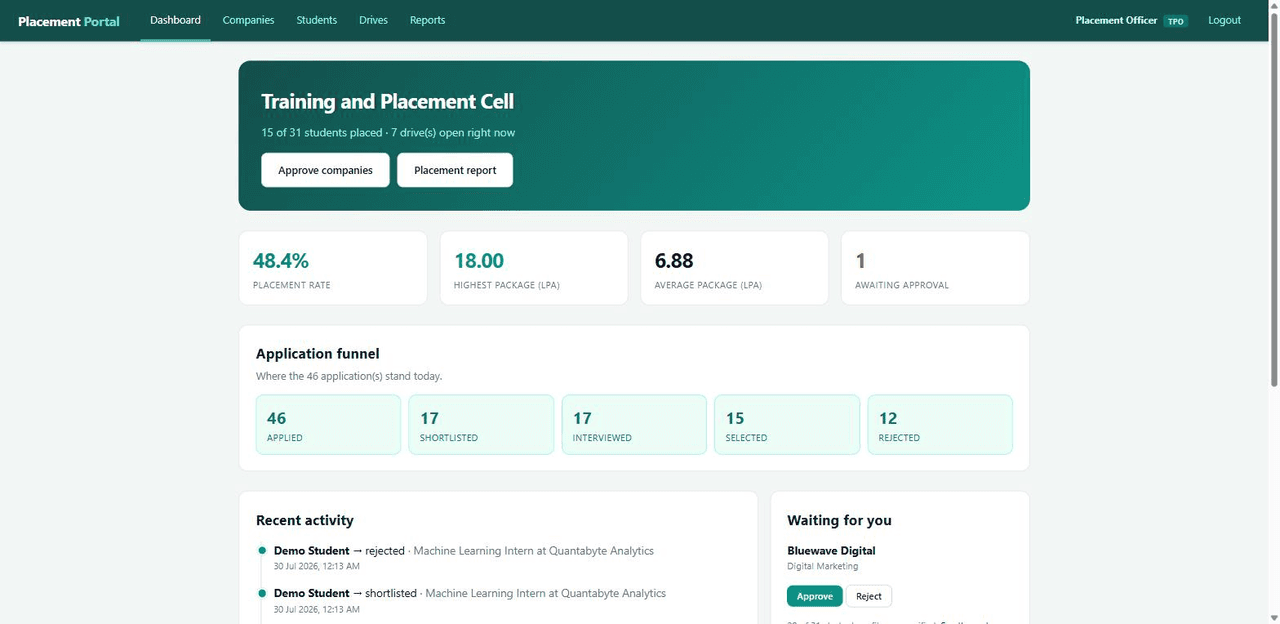
Task: Select the 6.88 Average Package card
Action: [735, 268]
